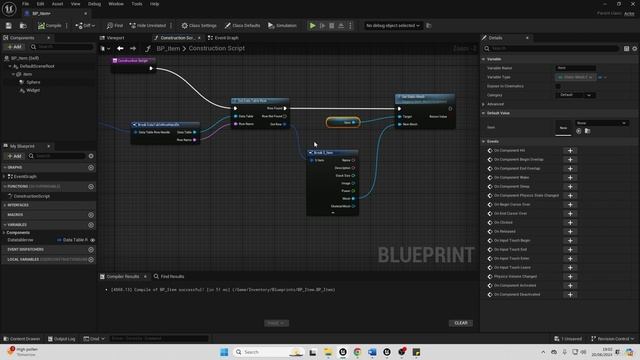The image size is (640, 360).
Task: Toggle visibility eye of Data Table variable
Action: click(93, 240)
